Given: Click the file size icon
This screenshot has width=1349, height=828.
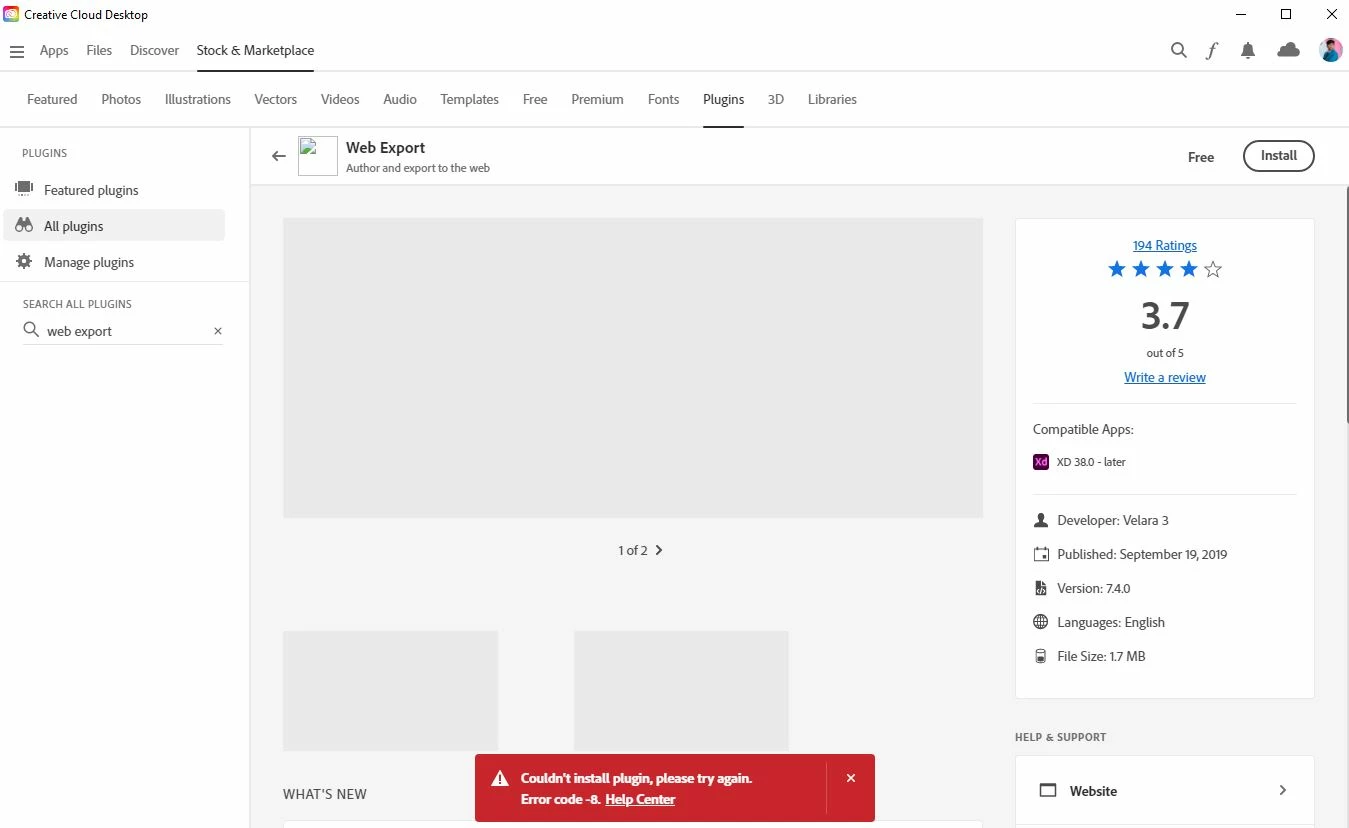Looking at the screenshot, I should tap(1041, 656).
